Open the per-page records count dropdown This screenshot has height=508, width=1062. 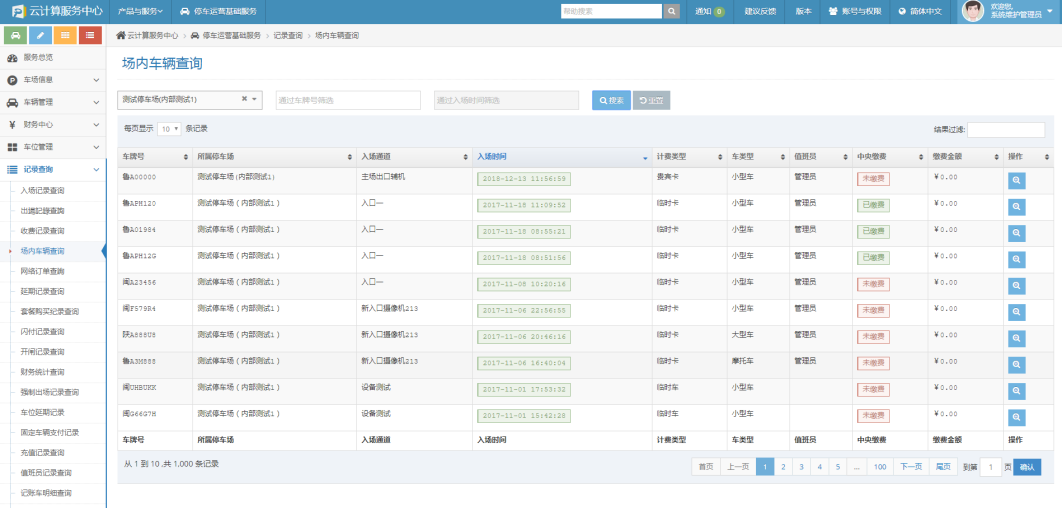pos(169,129)
